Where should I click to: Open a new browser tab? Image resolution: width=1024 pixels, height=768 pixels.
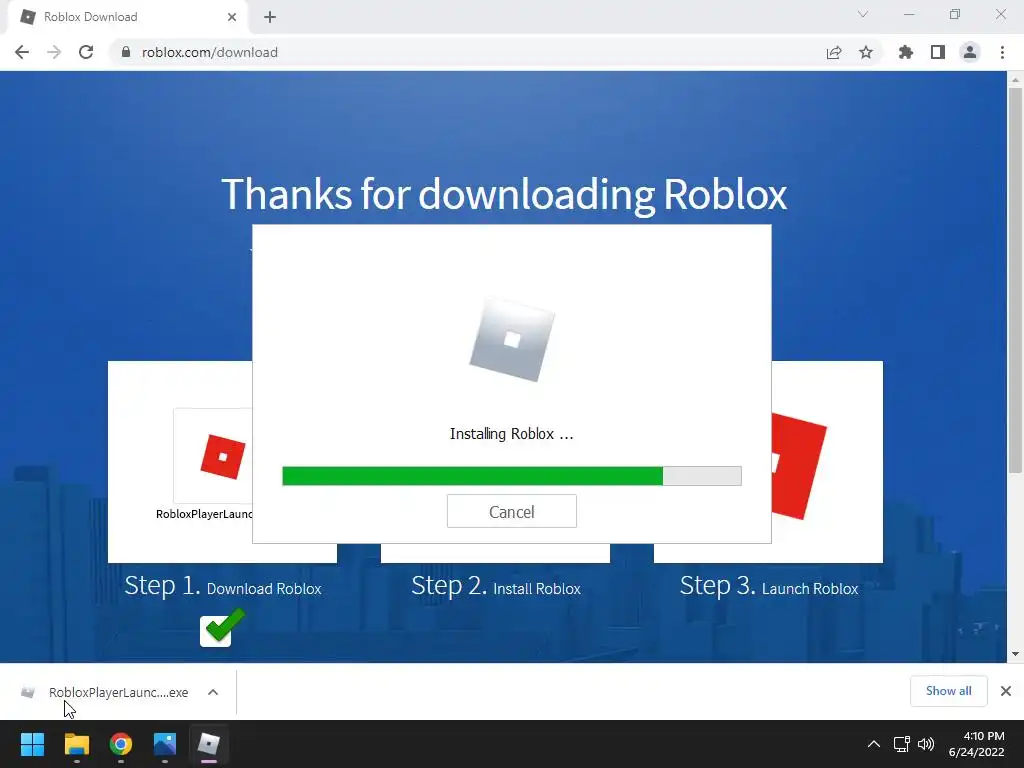pos(270,17)
